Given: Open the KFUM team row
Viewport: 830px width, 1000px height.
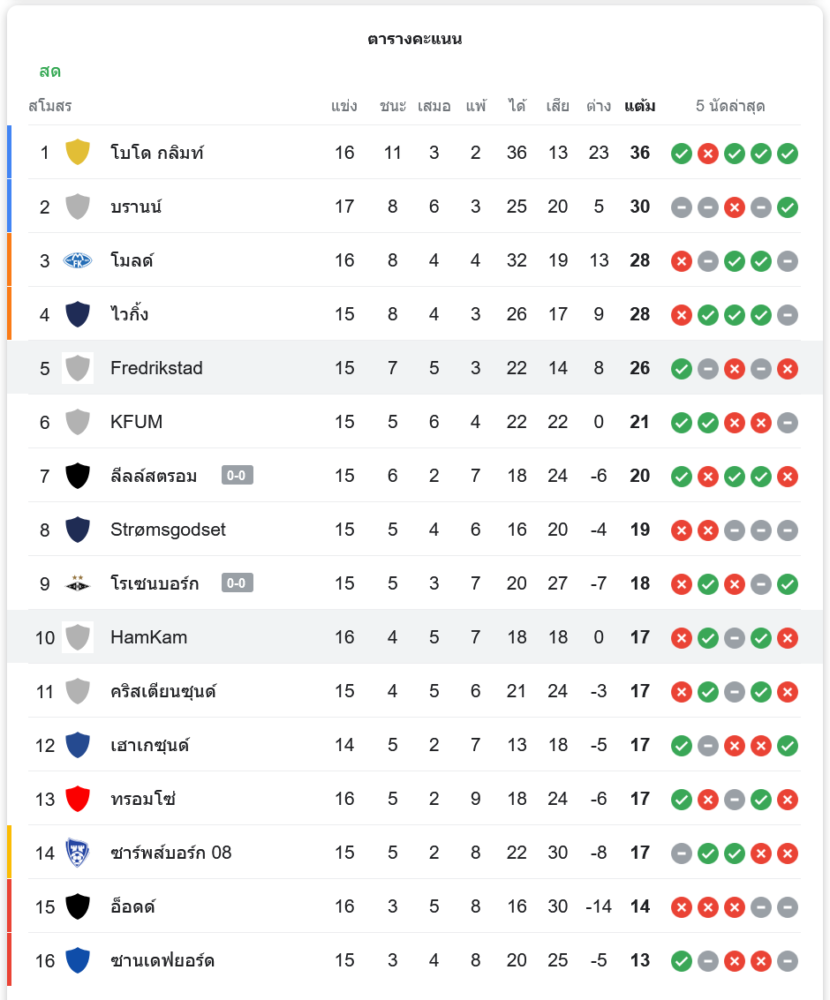Looking at the screenshot, I should tap(415, 422).
